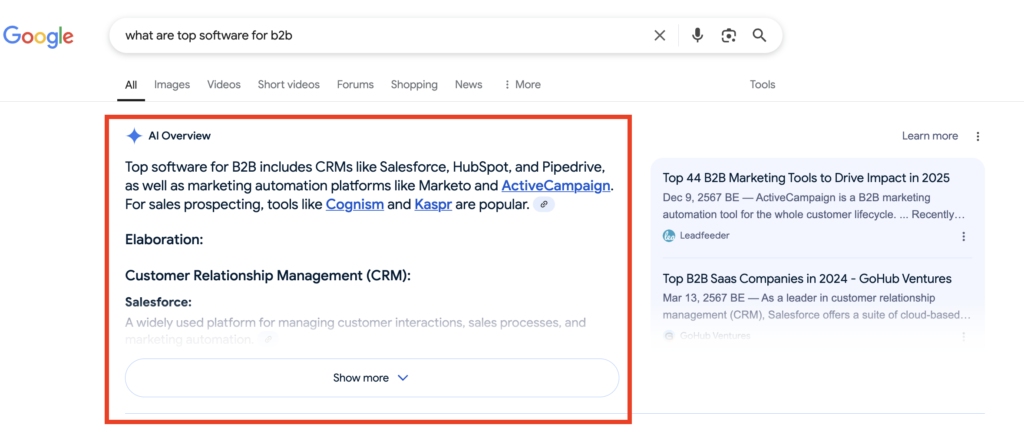The width and height of the screenshot is (1024, 445).
Task: Open the Google logo homepage link
Action: [38, 35]
